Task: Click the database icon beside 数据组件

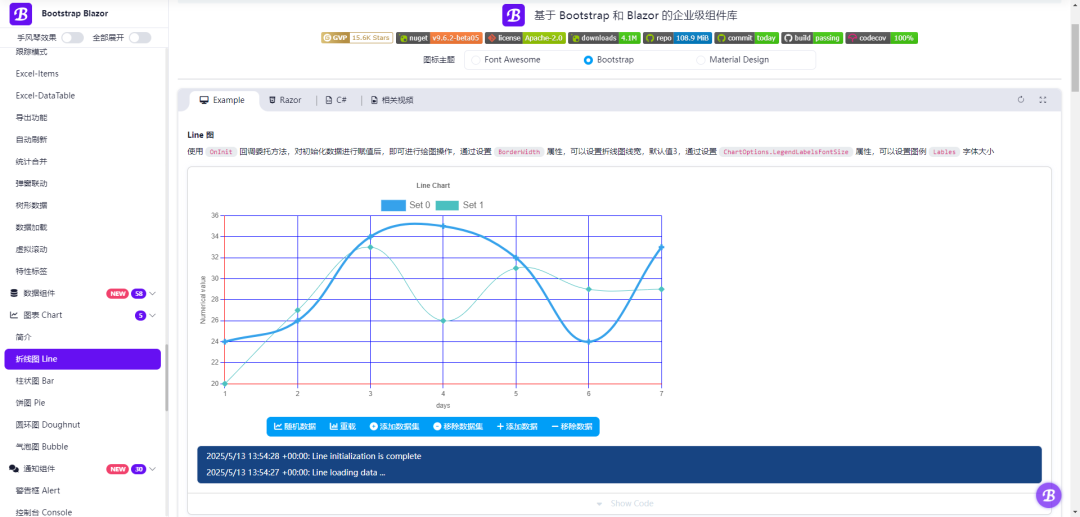Action: [14, 293]
